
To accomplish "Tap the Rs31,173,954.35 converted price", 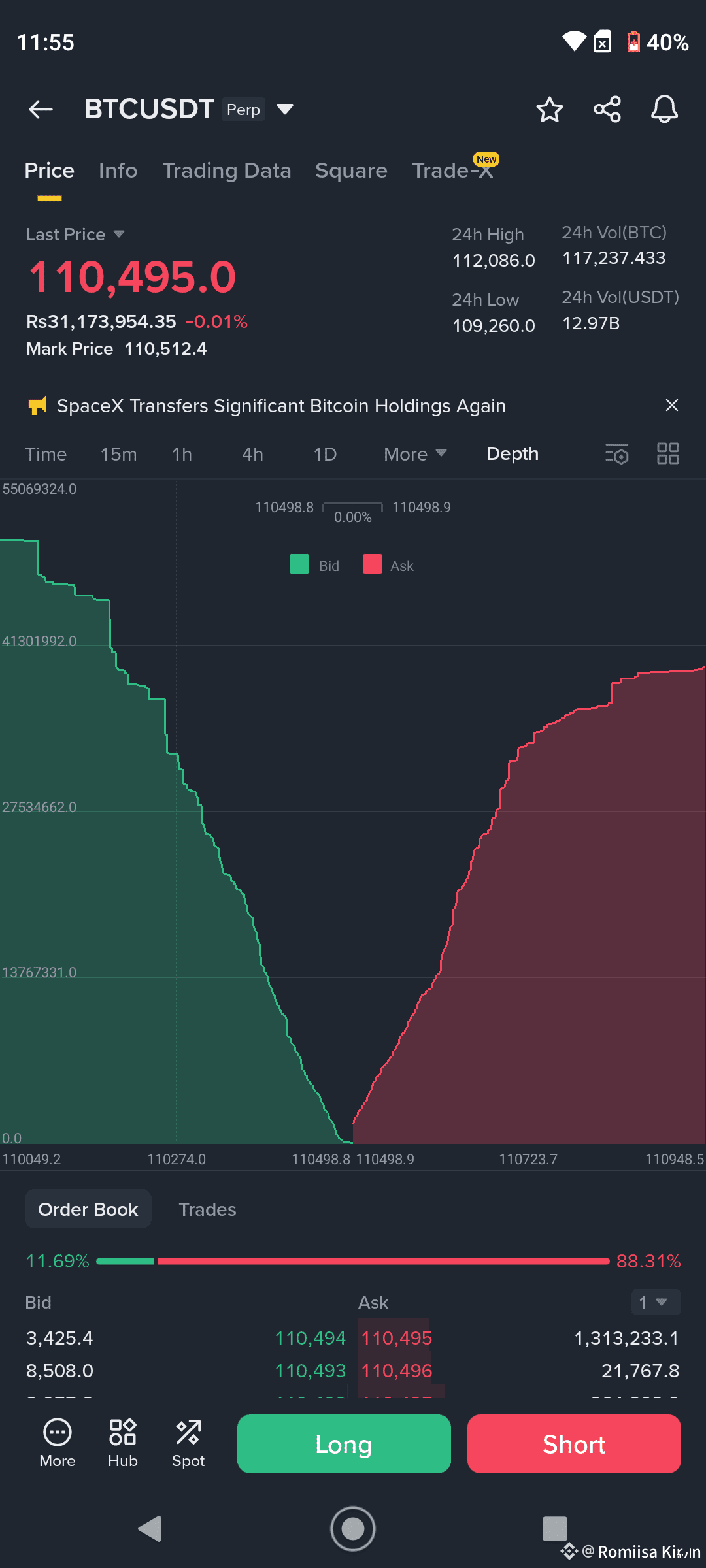I will (101, 321).
